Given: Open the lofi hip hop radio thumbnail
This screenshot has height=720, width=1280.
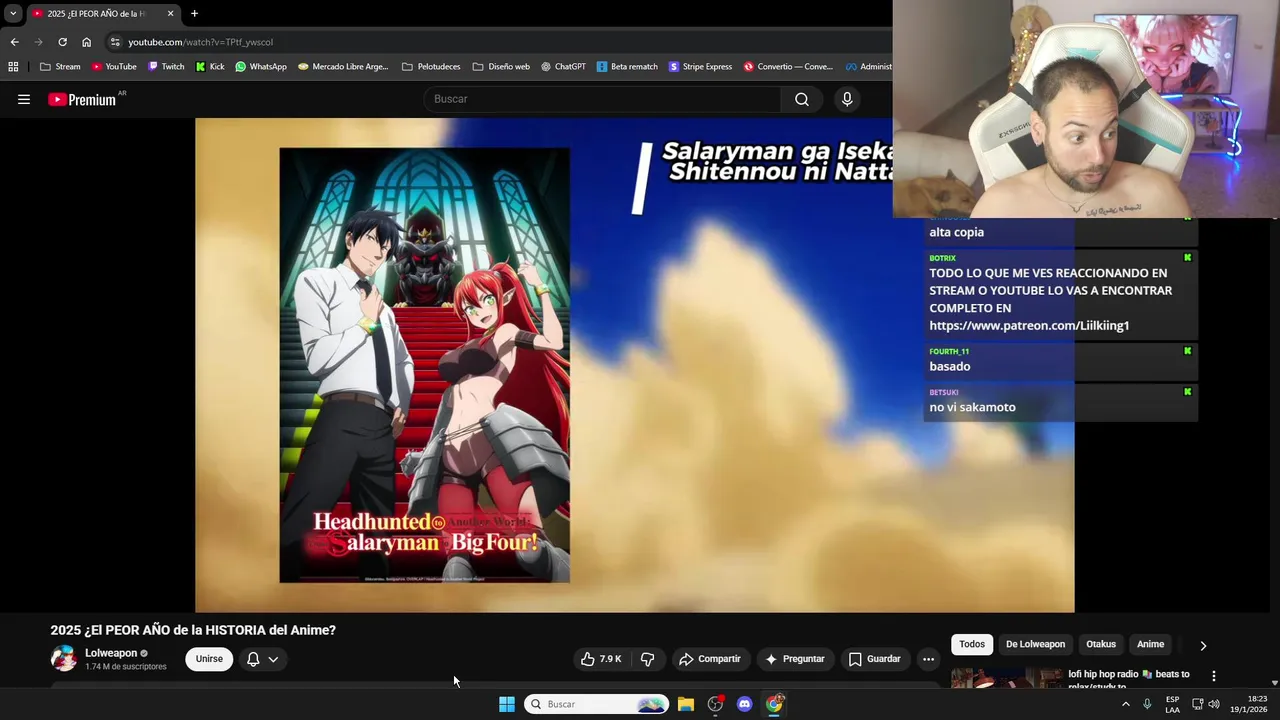Looking at the screenshot, I should point(1006,678).
